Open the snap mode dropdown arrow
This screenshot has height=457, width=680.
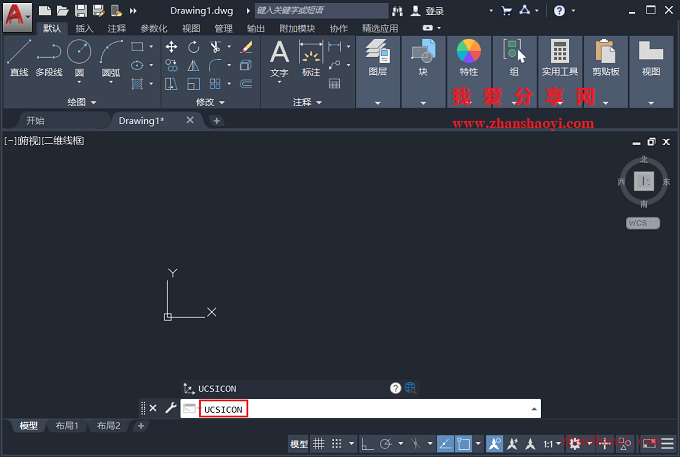click(x=351, y=444)
